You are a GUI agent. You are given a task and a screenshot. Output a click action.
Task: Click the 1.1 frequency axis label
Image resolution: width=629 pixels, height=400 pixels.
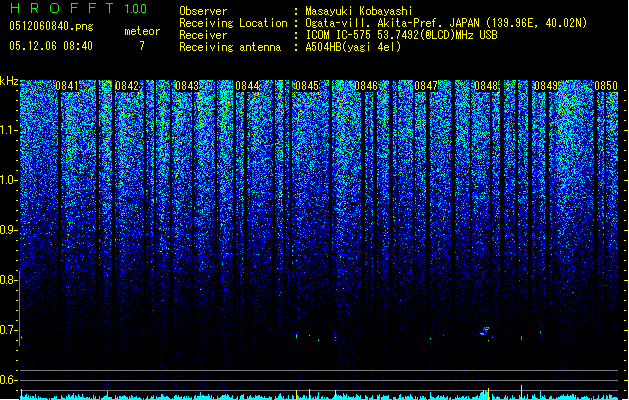point(8,130)
